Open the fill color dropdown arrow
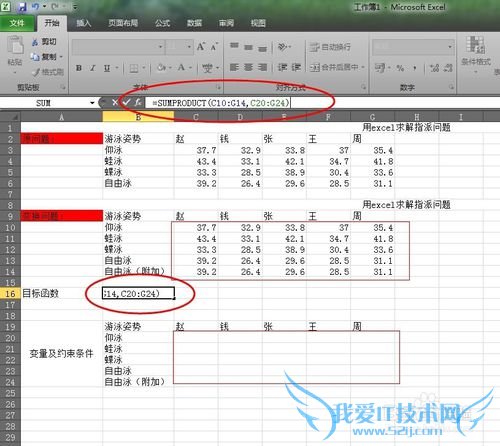Screen dimensions: 500x446 pos(170,68)
